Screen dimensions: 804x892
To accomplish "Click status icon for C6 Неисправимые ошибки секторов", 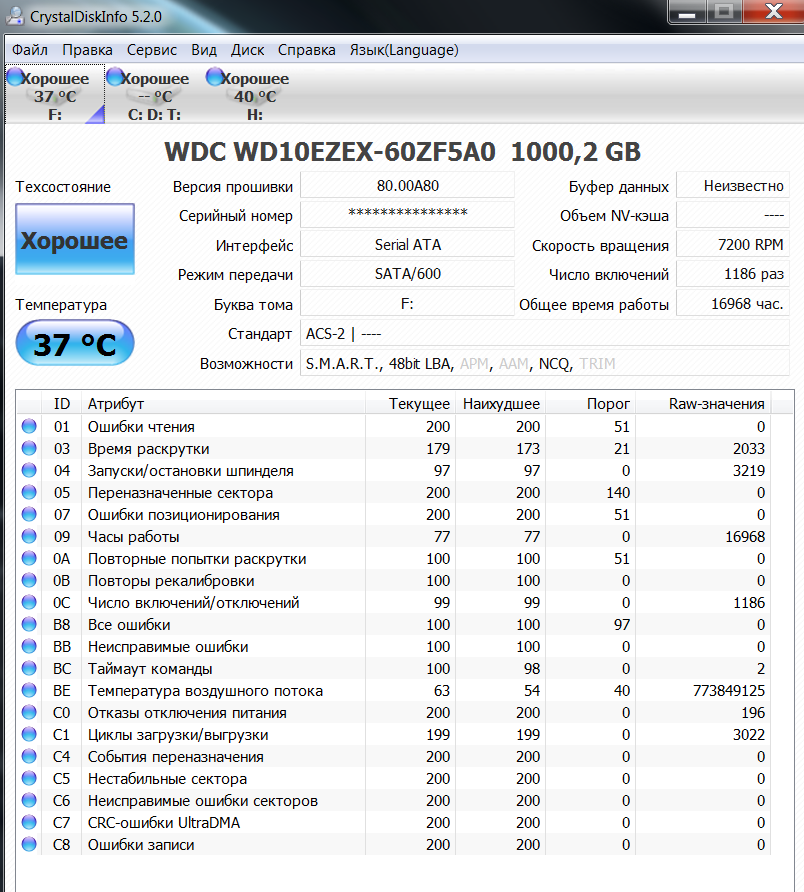I will [29, 800].
